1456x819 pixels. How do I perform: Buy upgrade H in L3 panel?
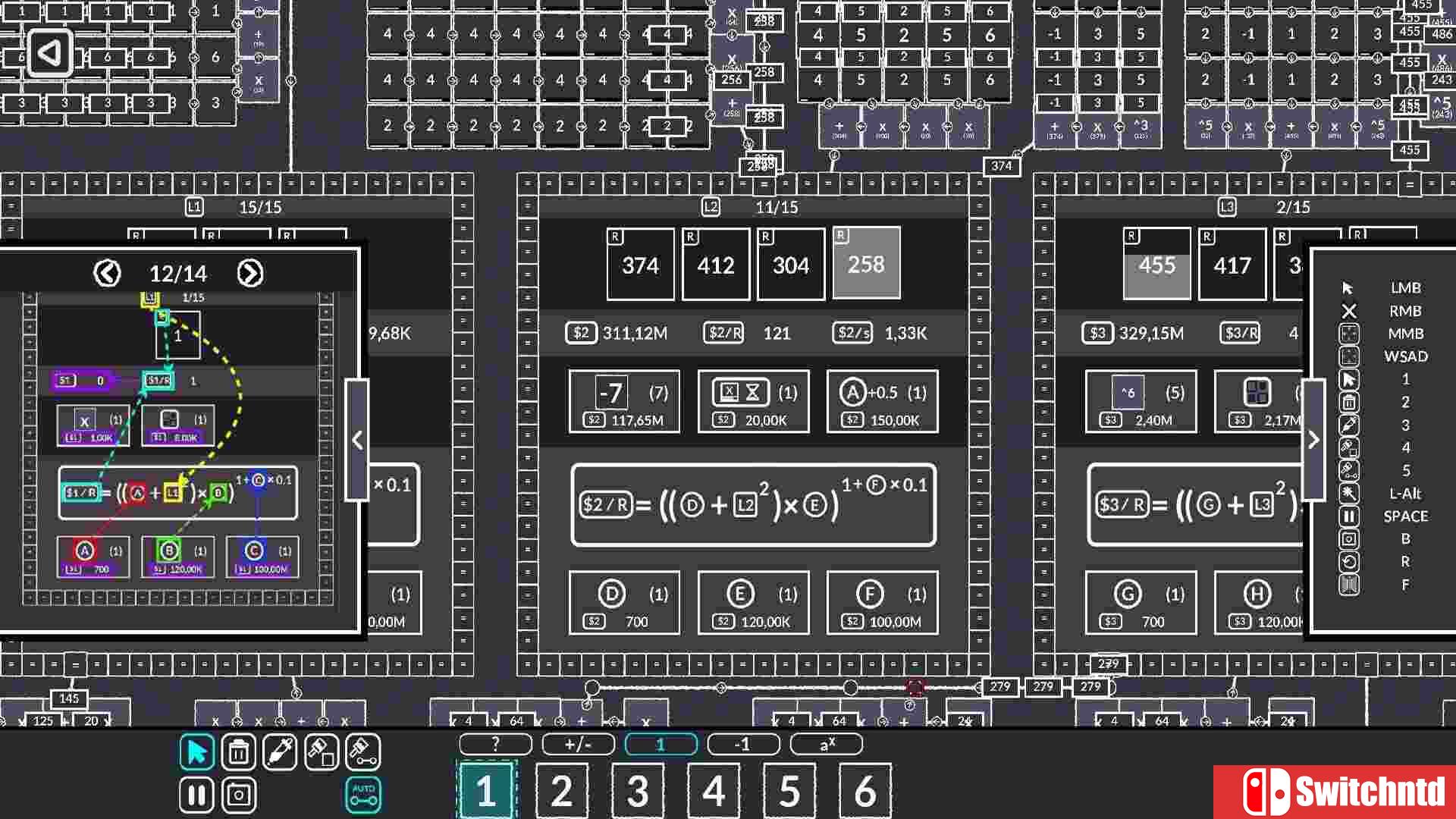click(x=1259, y=604)
